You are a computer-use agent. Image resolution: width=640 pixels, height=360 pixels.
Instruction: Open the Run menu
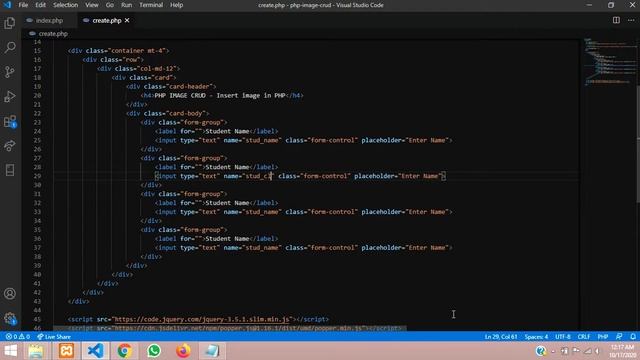[x=127, y=5]
